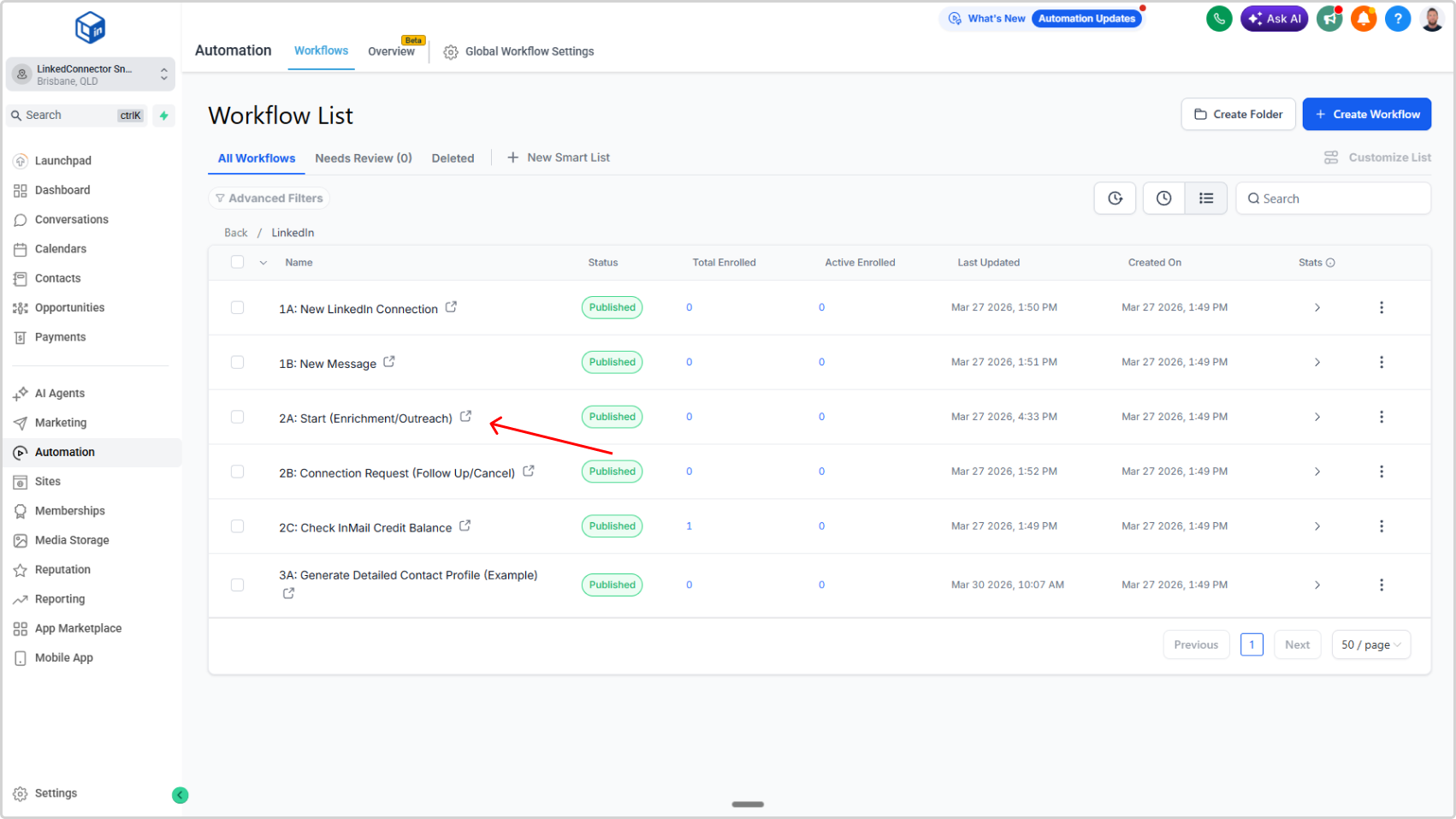The image size is (1456, 819).
Task: Click the Create Folder button
Action: [x=1238, y=115]
